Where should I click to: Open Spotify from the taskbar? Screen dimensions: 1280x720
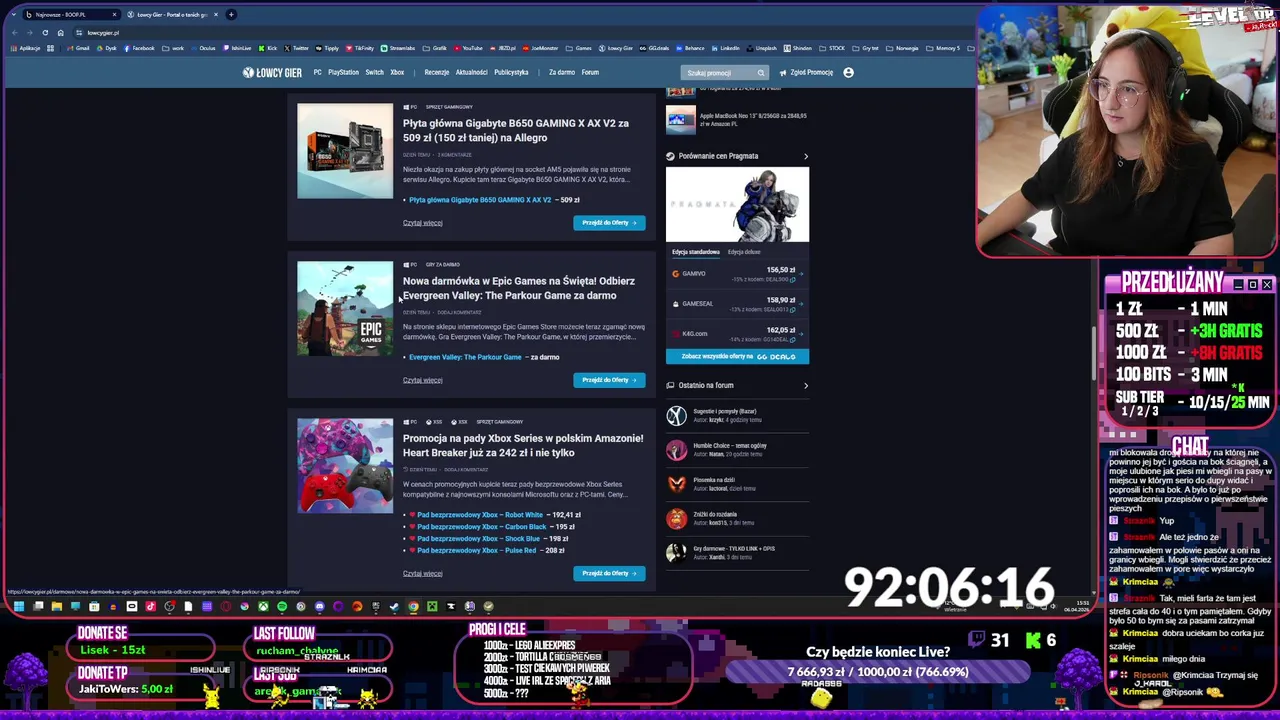click(x=282, y=606)
